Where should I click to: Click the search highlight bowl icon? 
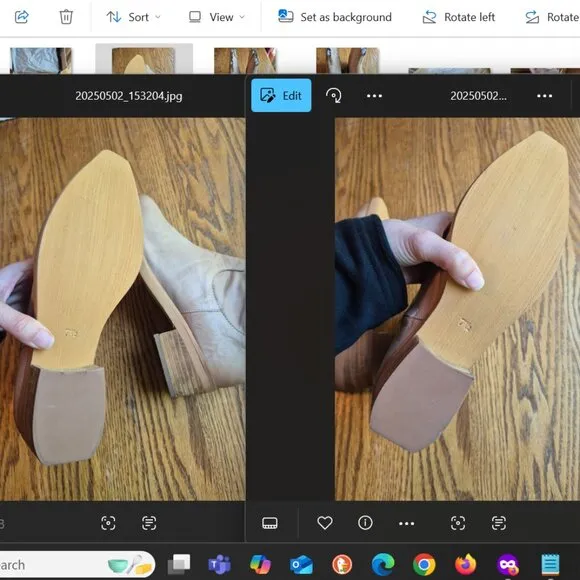point(129,565)
